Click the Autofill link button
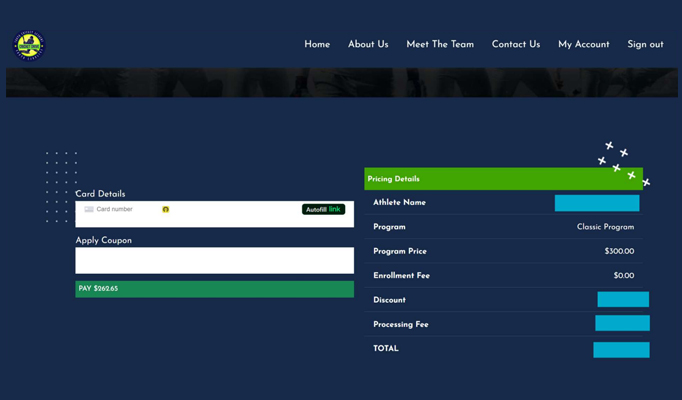Screen dimensions: 682x400 pyautogui.click(x=324, y=209)
